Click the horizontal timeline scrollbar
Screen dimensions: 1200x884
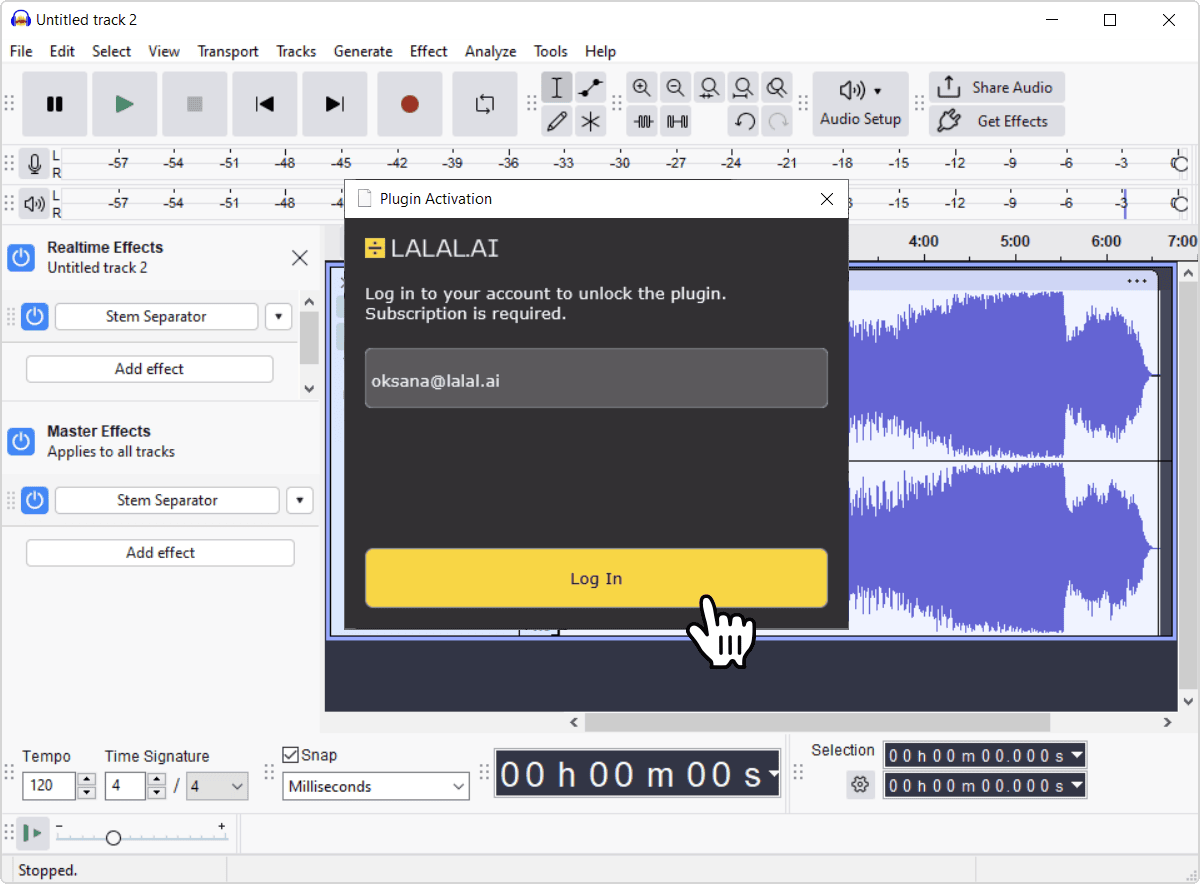[817, 722]
